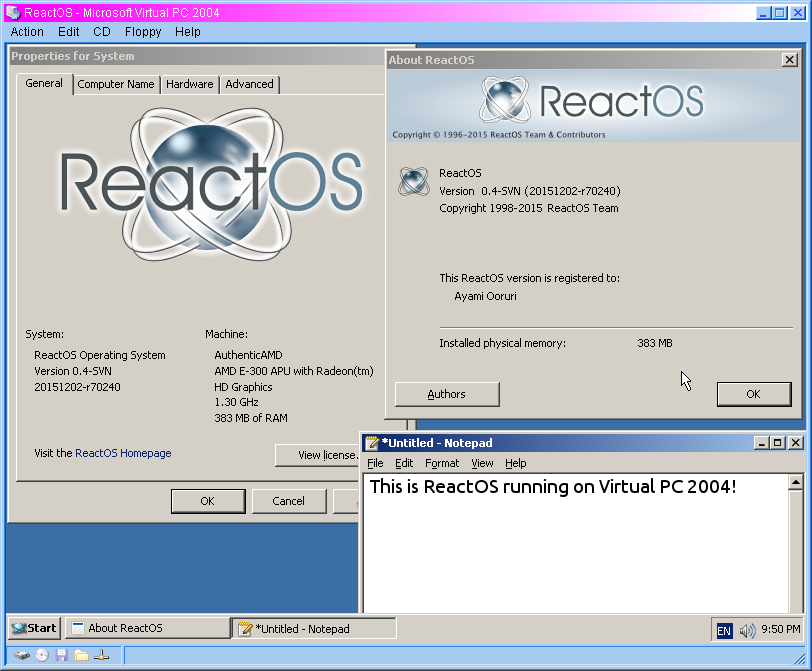Open the Virtual PC Help menu
The image size is (812, 671).
coord(187,32)
